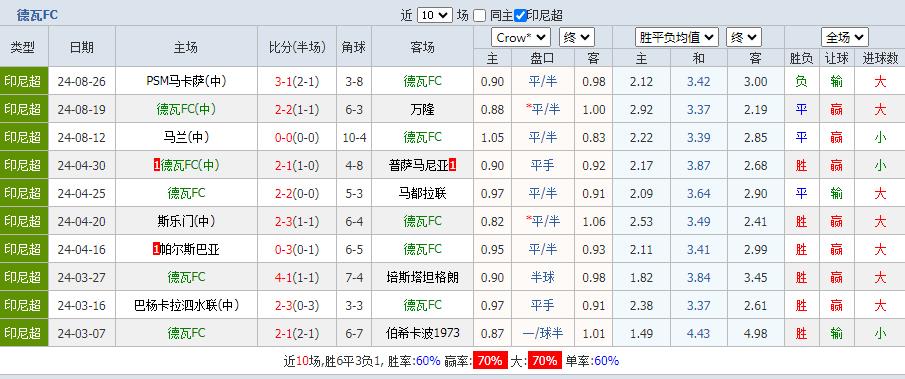Click the 3-1(2-1) score
This screenshot has width=905, height=379.
[x=297, y=81]
